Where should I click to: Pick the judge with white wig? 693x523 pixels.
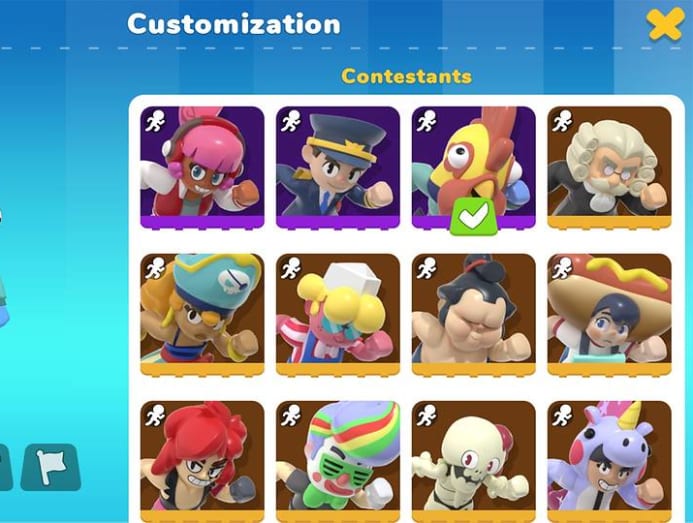pyautogui.click(x=609, y=167)
